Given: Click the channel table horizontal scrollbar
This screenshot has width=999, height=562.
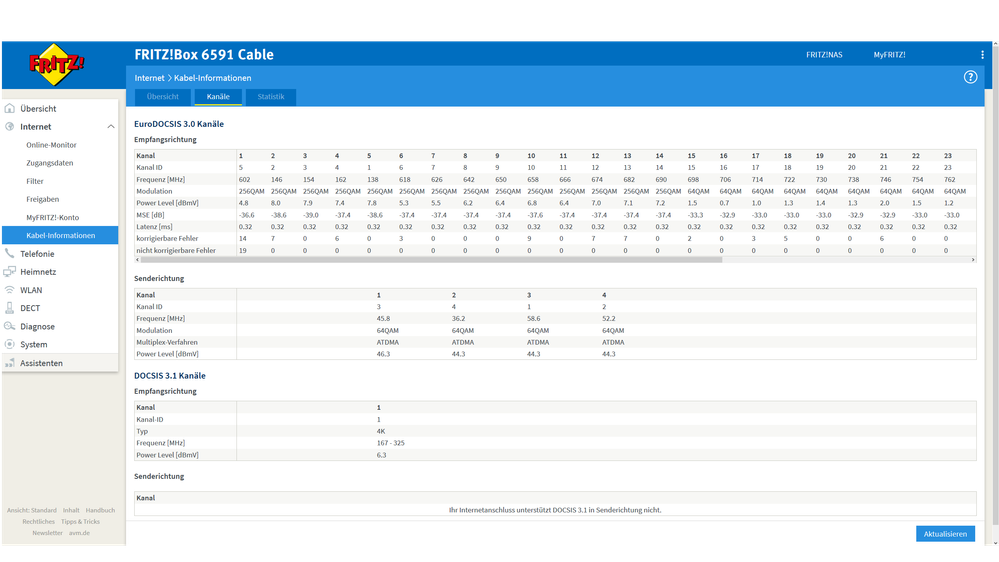Looking at the screenshot, I should 431,259.
